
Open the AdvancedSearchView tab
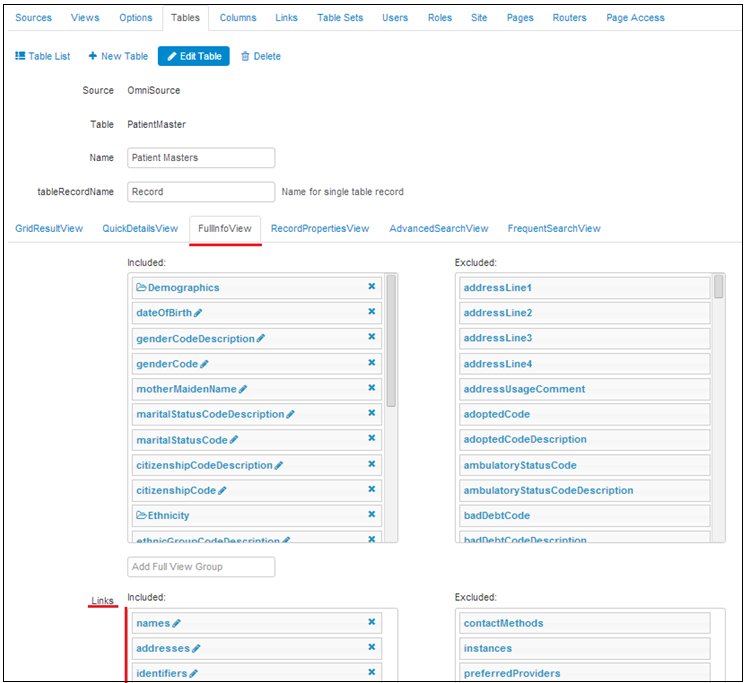(438, 229)
